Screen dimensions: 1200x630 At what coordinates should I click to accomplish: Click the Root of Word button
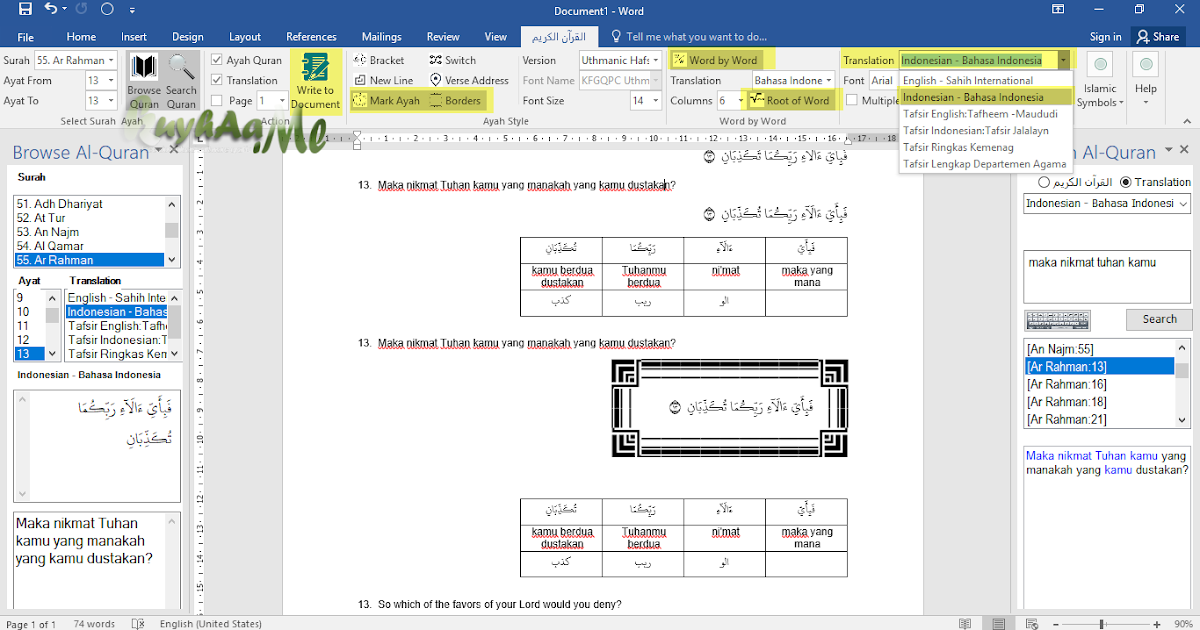pos(790,100)
